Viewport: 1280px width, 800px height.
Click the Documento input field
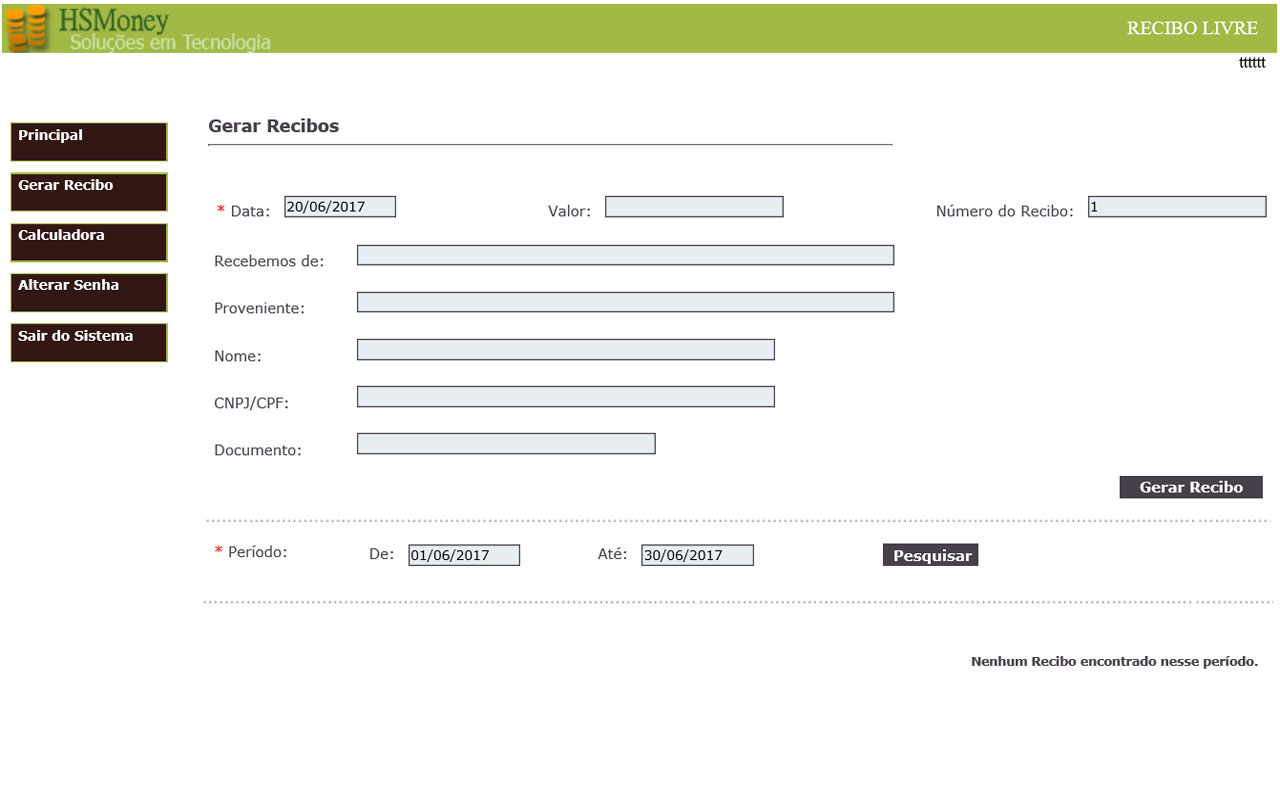[x=506, y=443]
